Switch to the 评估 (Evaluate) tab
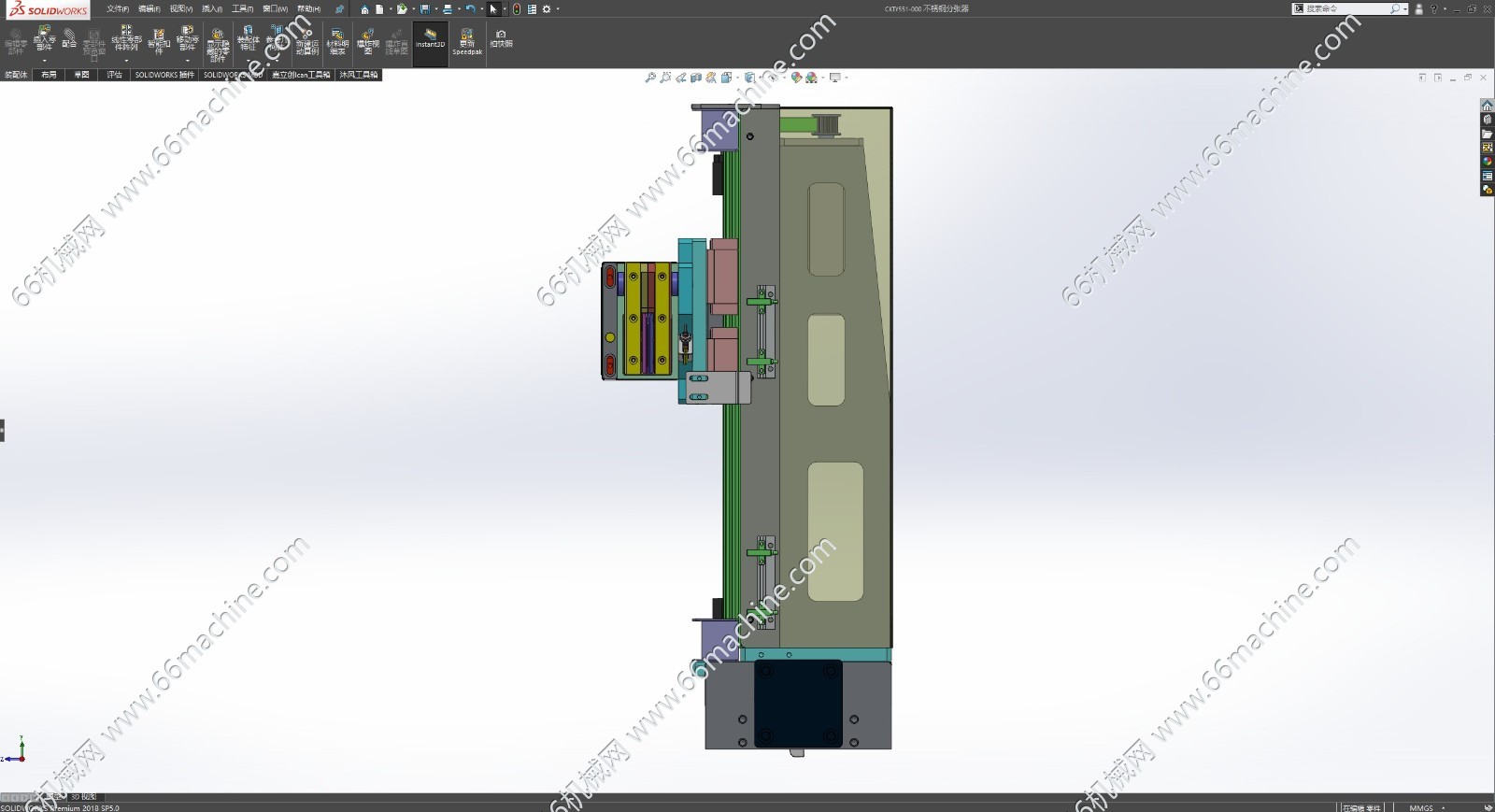 click(114, 75)
